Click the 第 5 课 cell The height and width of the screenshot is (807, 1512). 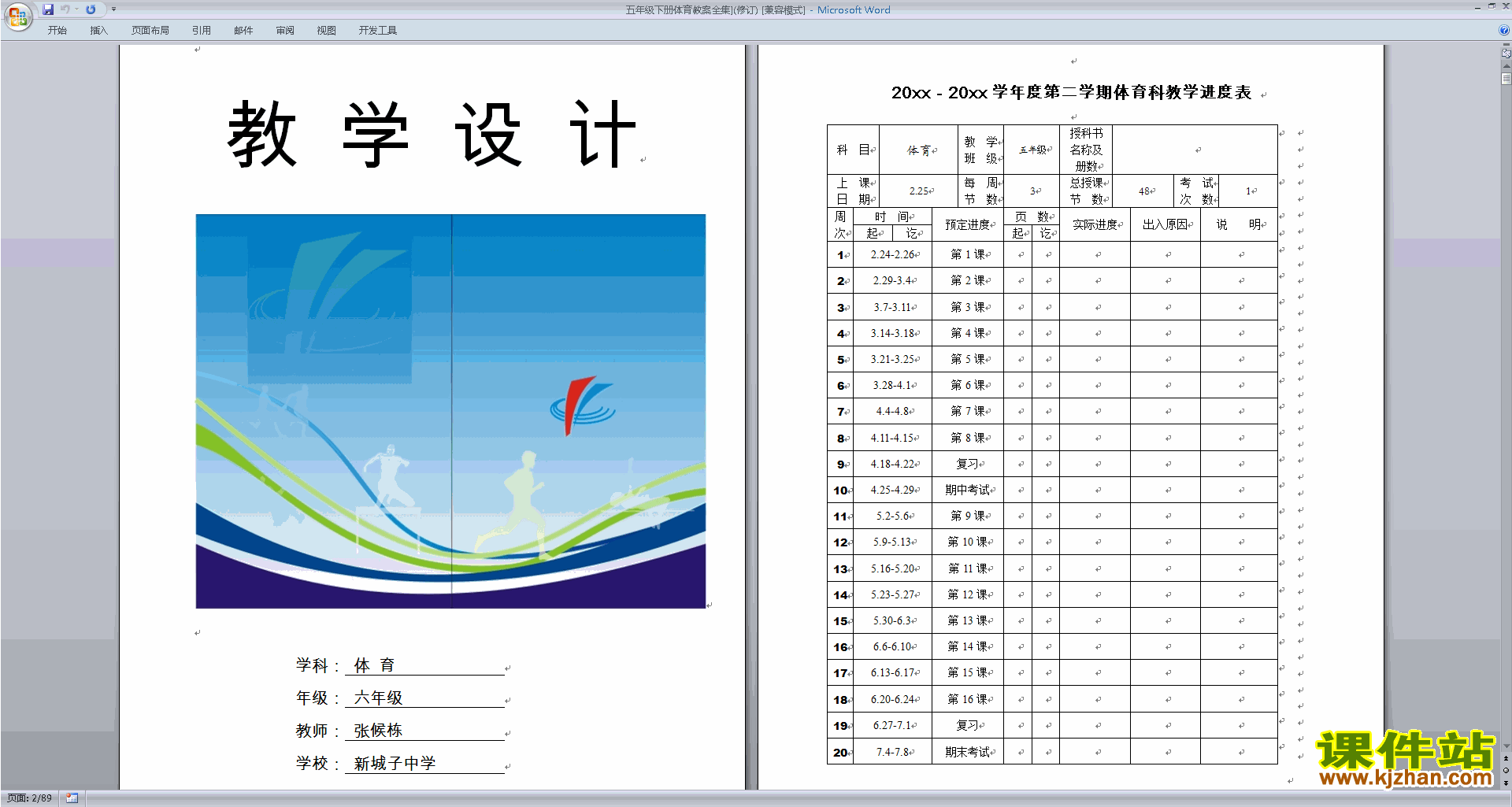[968, 359]
